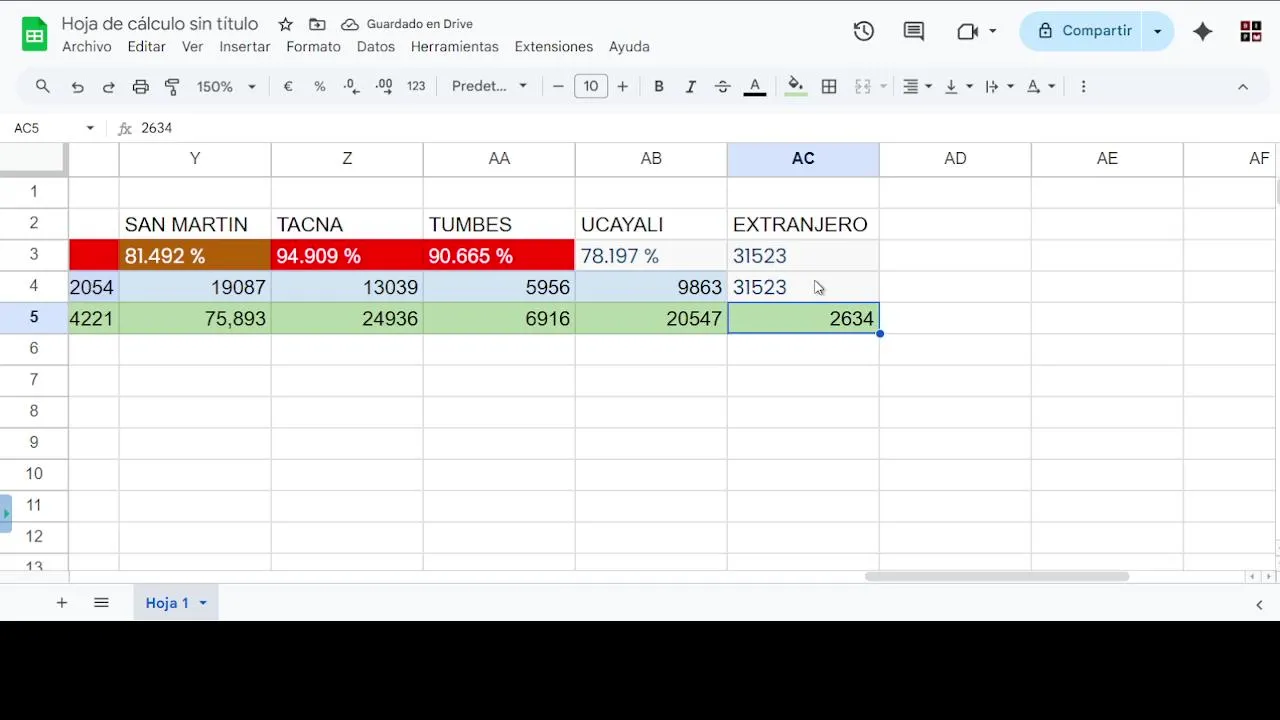1280x720 pixels.
Task: Open the Ver menu
Action: coord(192,47)
